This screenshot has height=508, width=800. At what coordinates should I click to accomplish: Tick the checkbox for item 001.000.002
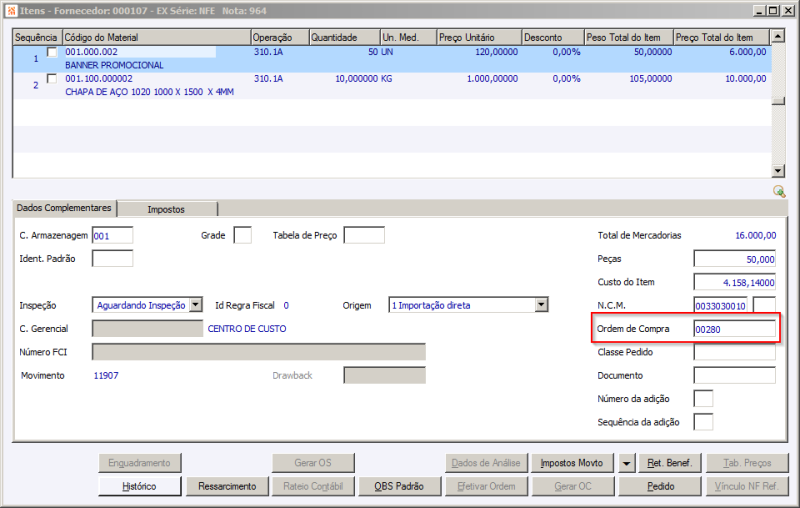[x=52, y=52]
